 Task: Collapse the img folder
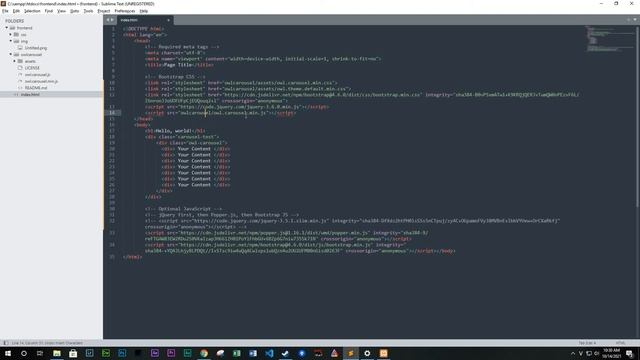click(x=11, y=41)
